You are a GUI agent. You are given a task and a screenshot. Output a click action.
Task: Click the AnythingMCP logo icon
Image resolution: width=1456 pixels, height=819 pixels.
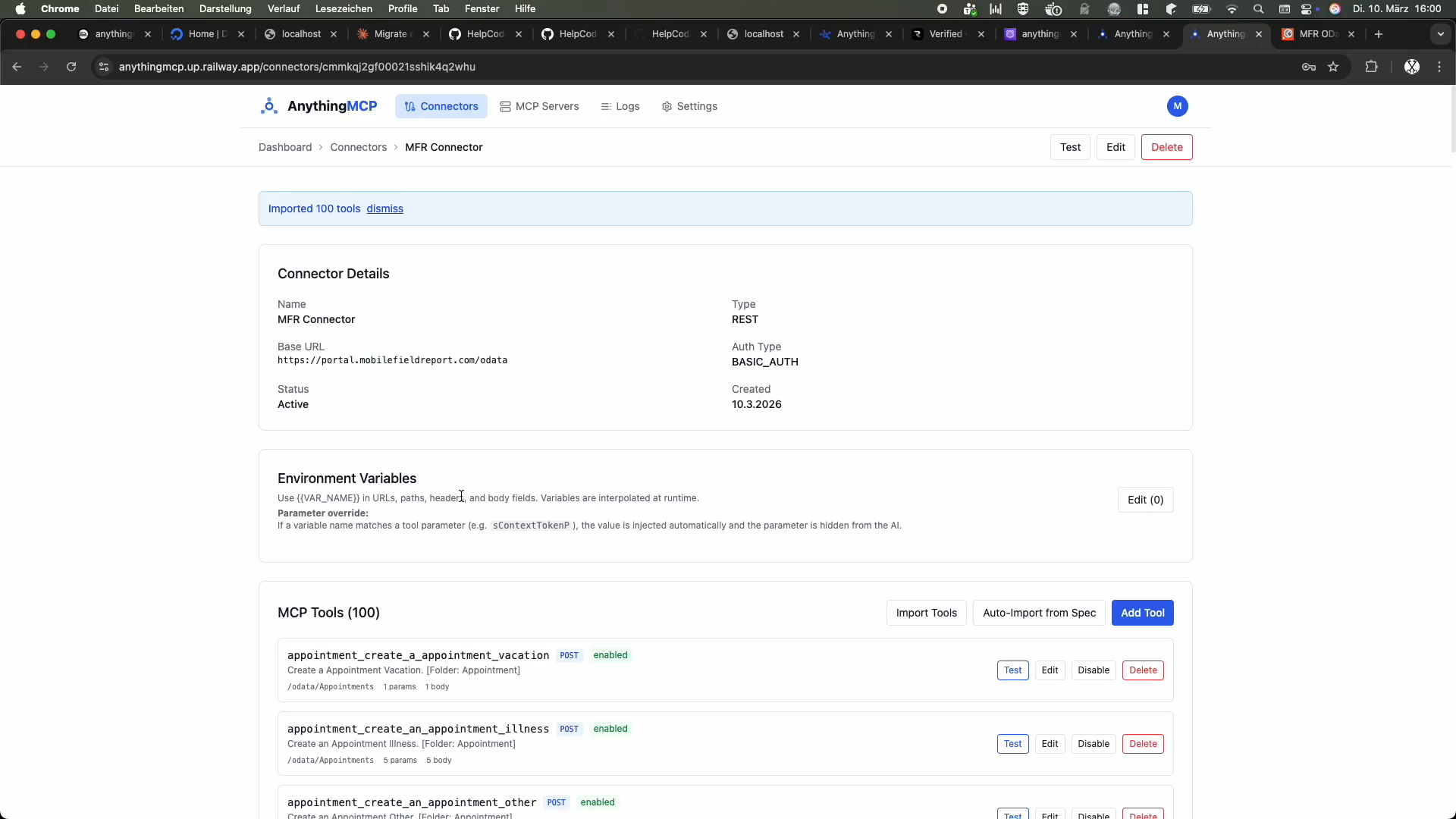pyautogui.click(x=268, y=106)
